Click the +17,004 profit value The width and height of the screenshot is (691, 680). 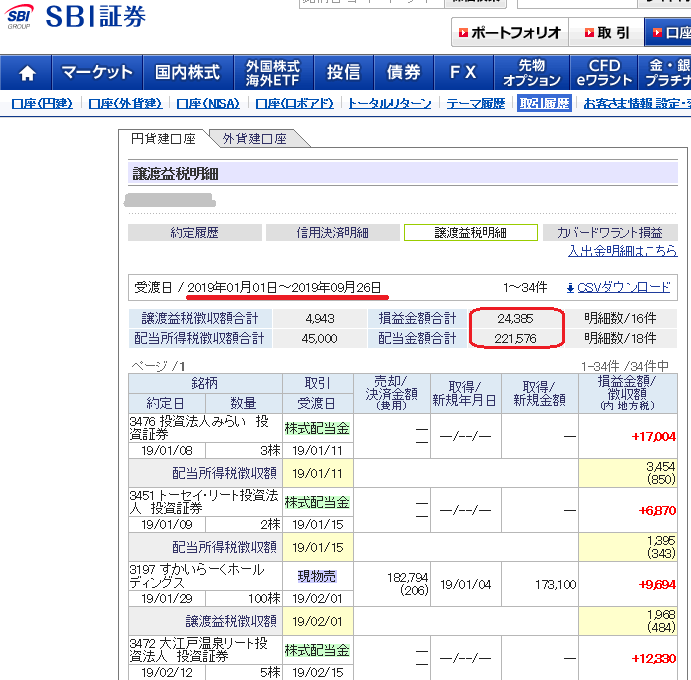point(654,436)
